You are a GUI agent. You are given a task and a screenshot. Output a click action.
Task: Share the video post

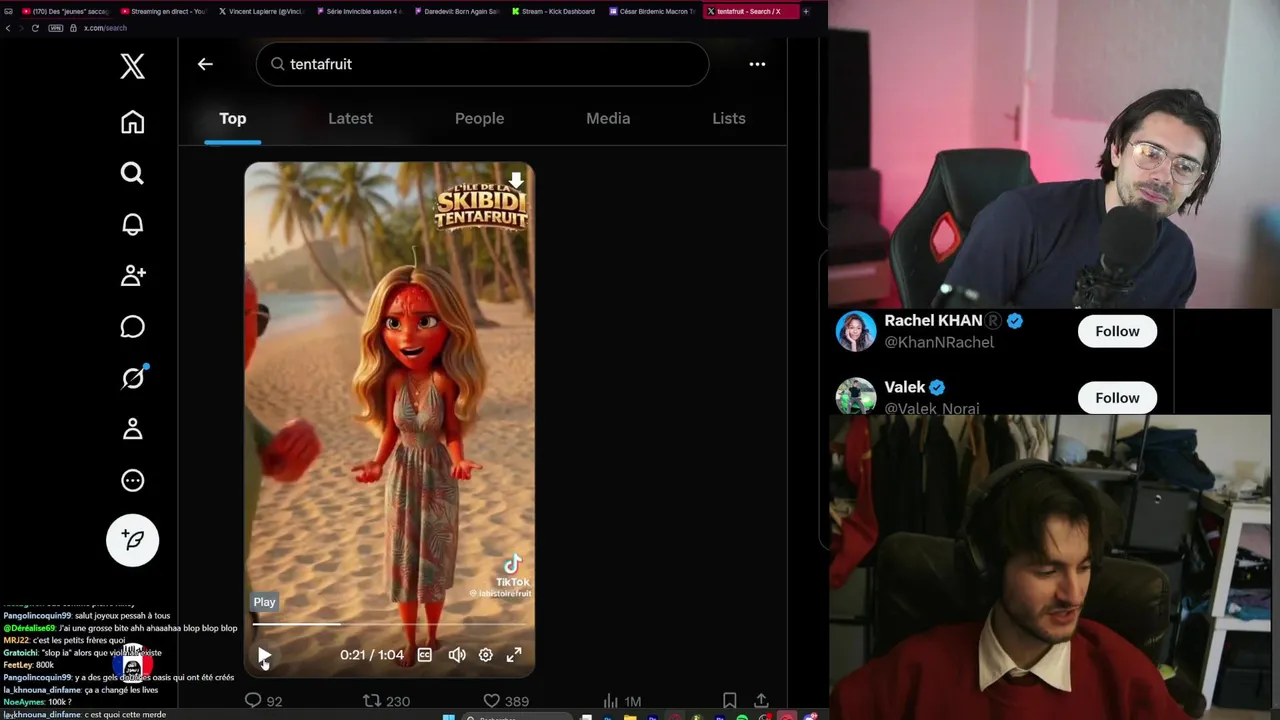[761, 701]
